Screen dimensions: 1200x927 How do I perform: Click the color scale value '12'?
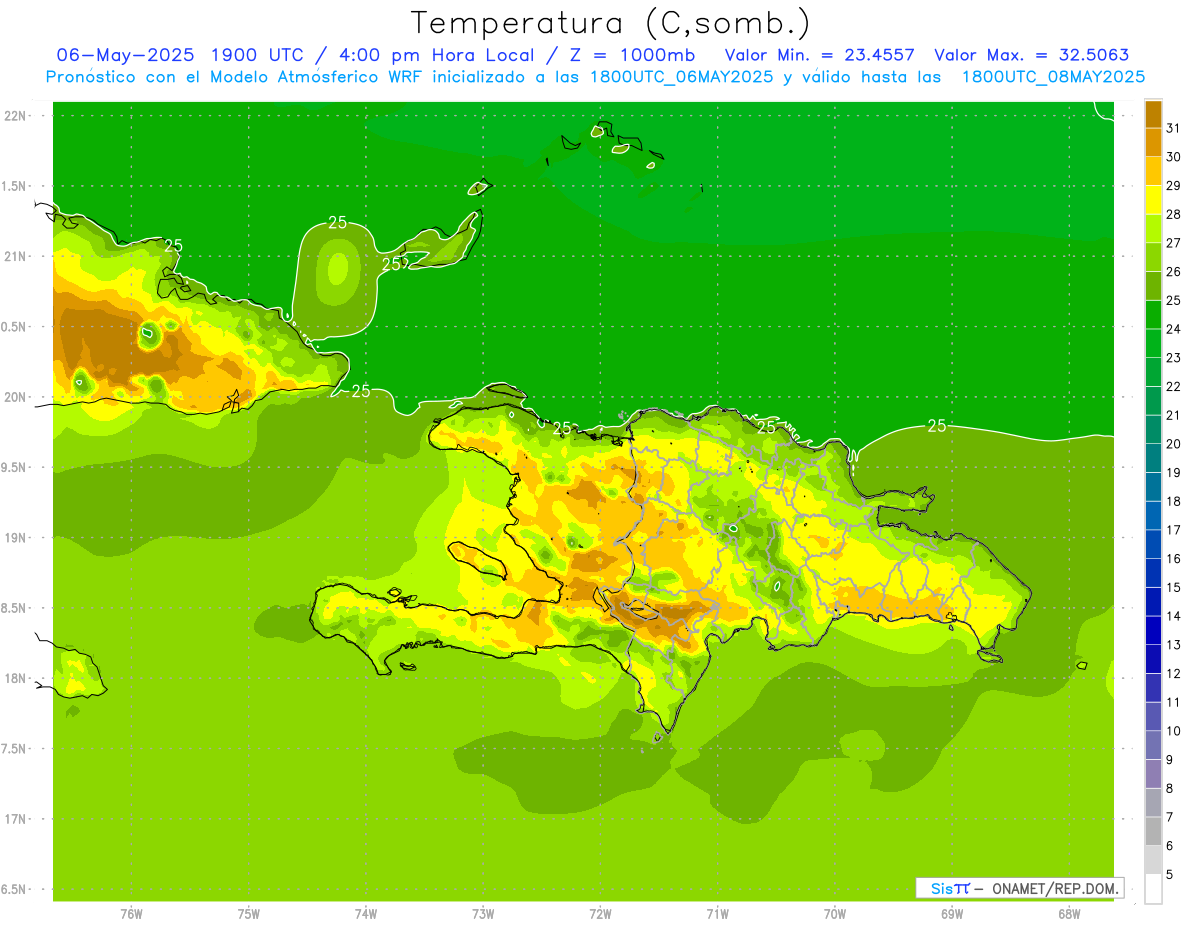(x=1174, y=673)
